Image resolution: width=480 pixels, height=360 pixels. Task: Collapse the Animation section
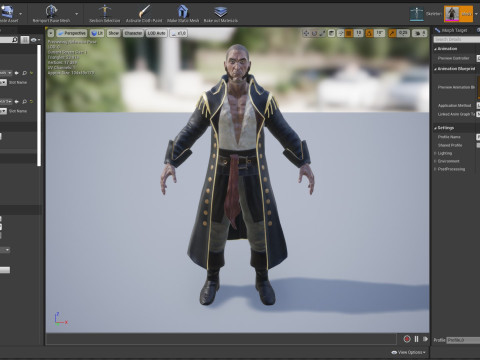[x=436, y=49]
